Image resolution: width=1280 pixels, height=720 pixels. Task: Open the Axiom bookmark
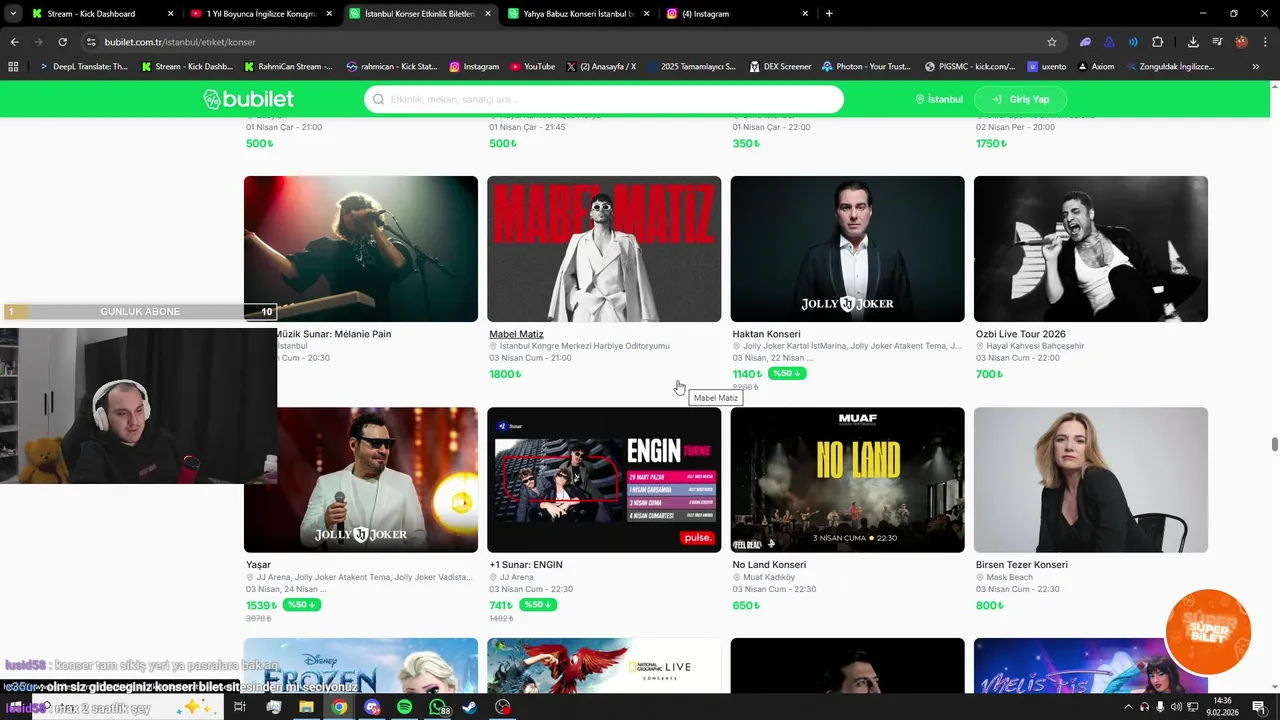(x=1095, y=66)
